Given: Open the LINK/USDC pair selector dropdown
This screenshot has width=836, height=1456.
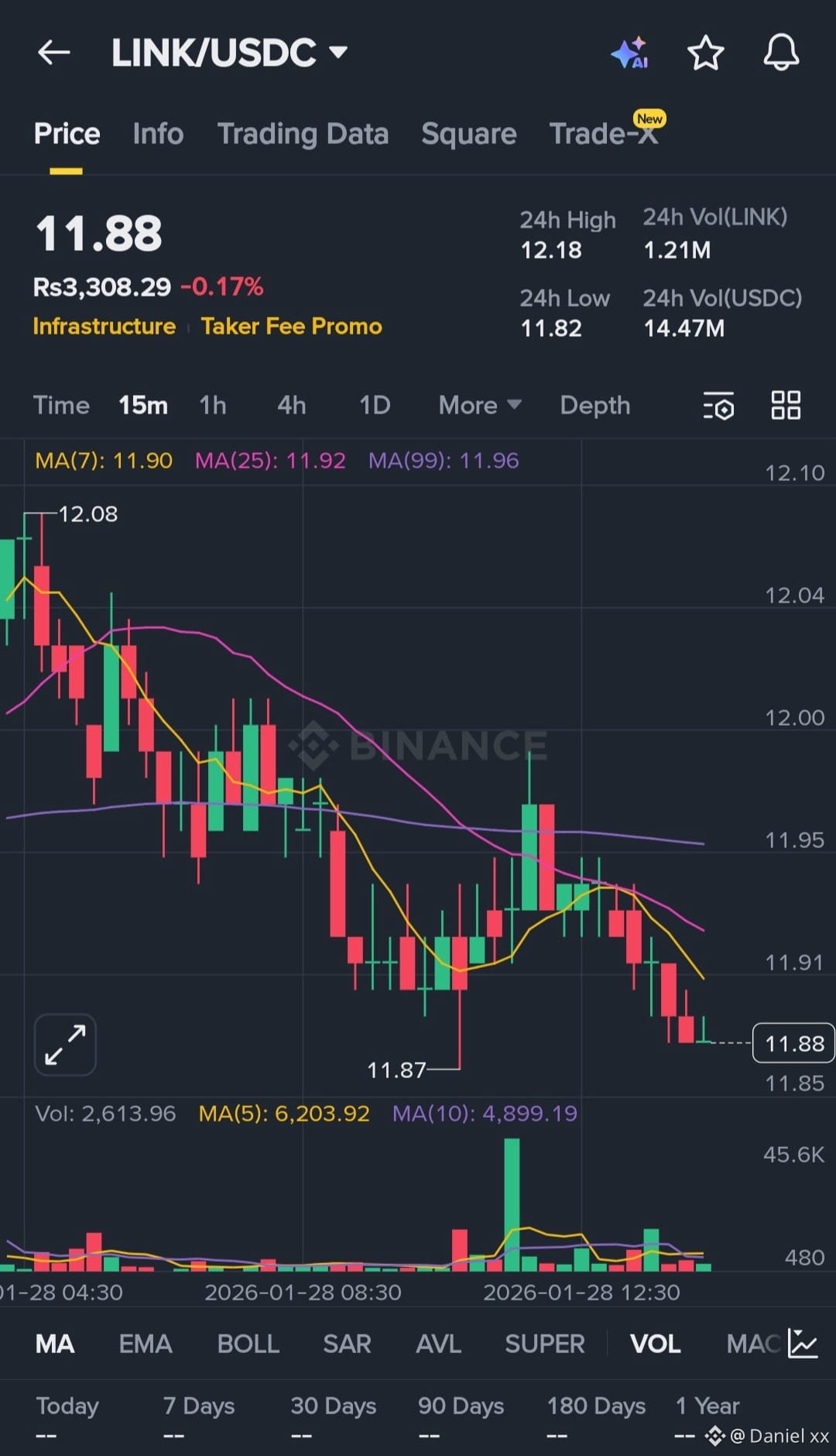Looking at the screenshot, I should 229,53.
